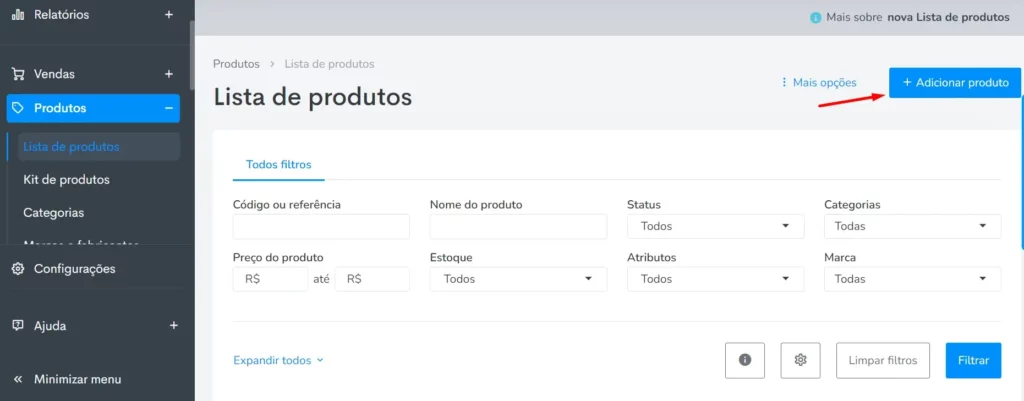Open the Status dropdown
This screenshot has width=1024, height=401.
[x=715, y=226]
